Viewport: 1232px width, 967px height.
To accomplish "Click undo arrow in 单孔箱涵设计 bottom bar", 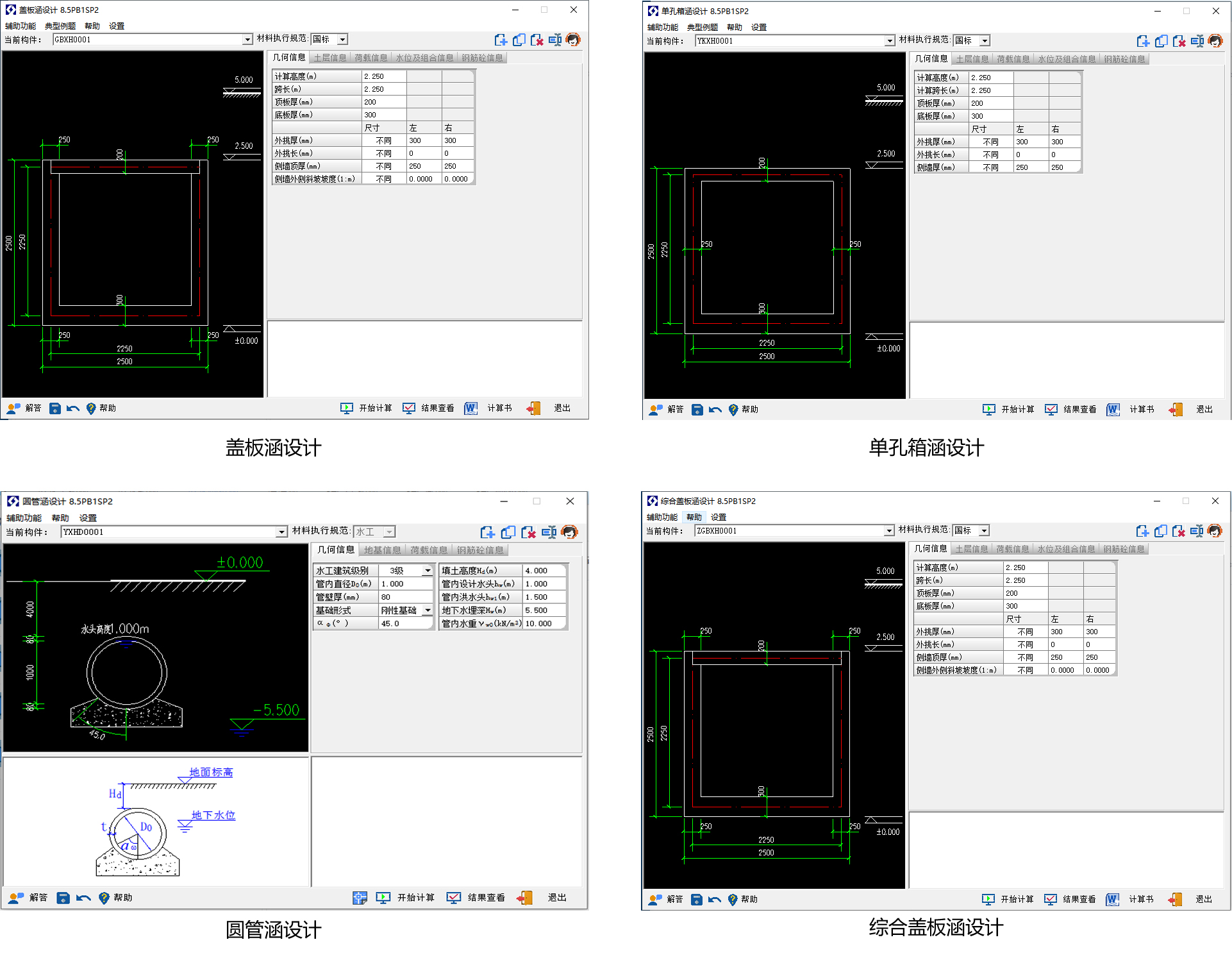I will tap(715, 410).
